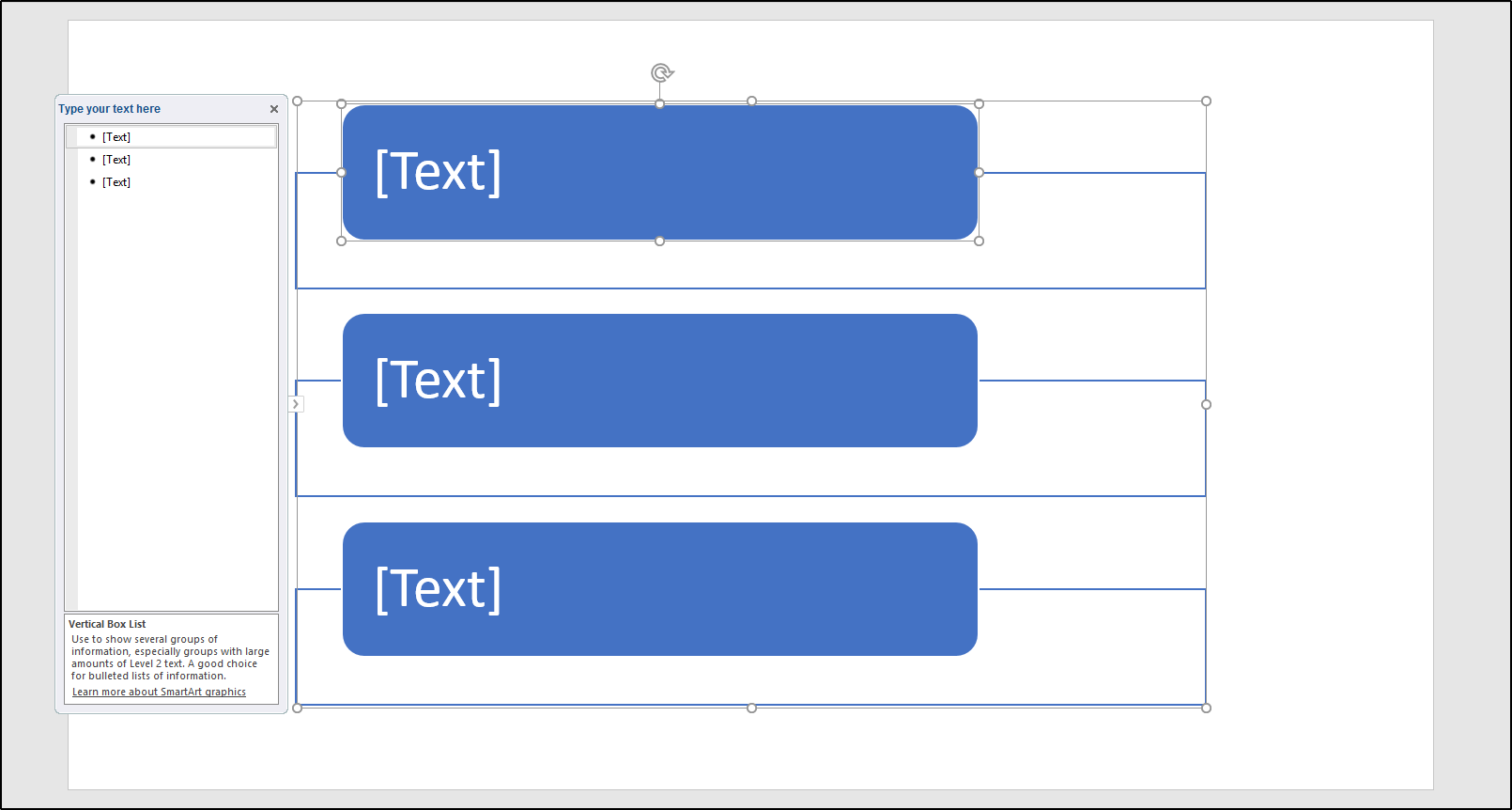
Task: Click the bullet marker of the third entry
Action: 91,181
